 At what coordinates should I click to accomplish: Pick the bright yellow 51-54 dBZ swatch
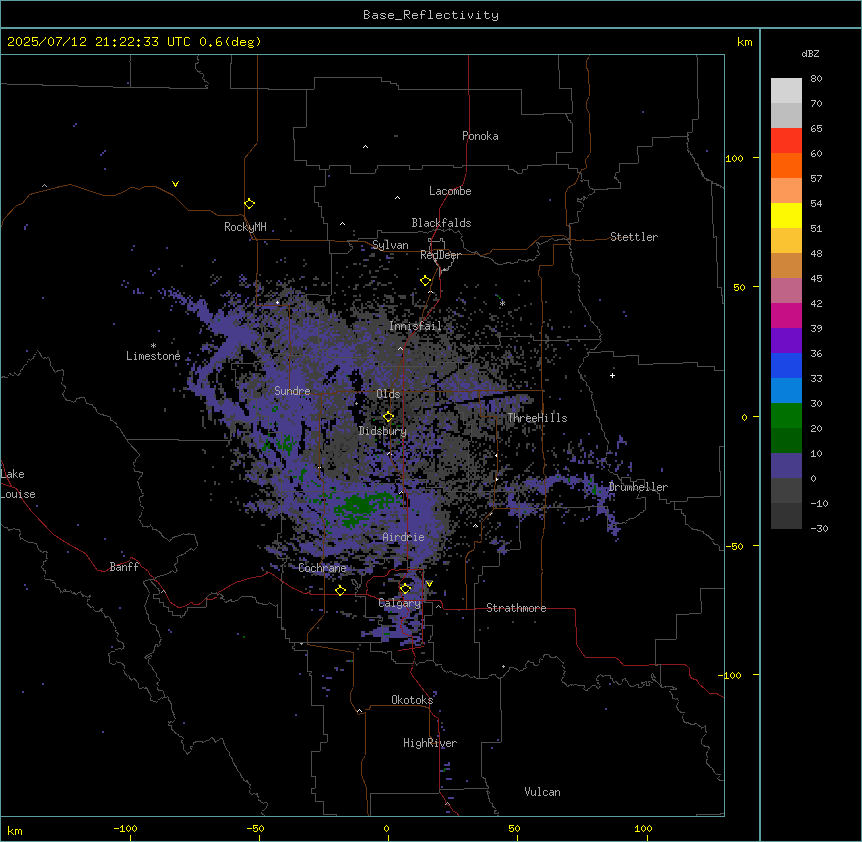click(x=786, y=215)
